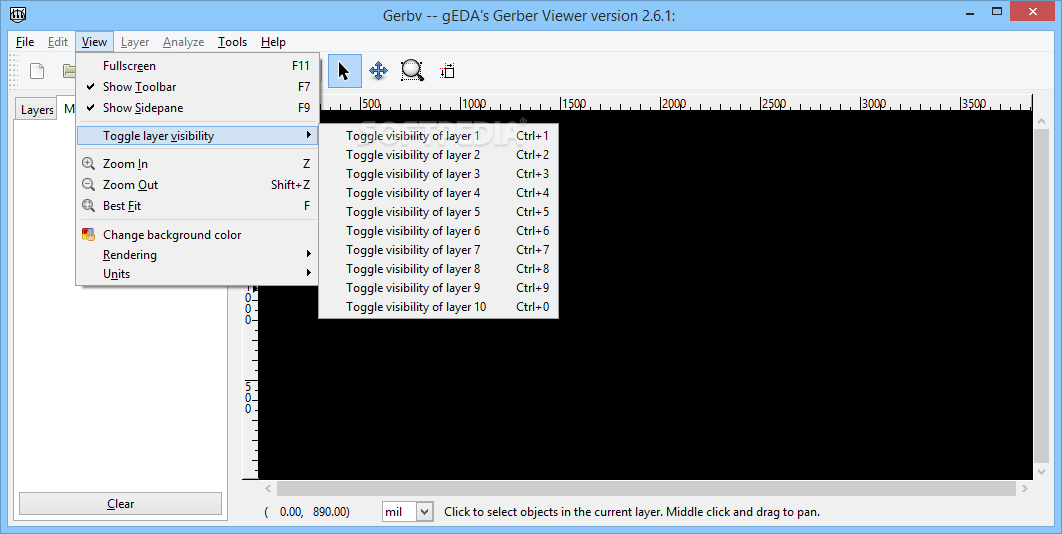
Task: Click the Change background color icon
Action: [x=89, y=234]
